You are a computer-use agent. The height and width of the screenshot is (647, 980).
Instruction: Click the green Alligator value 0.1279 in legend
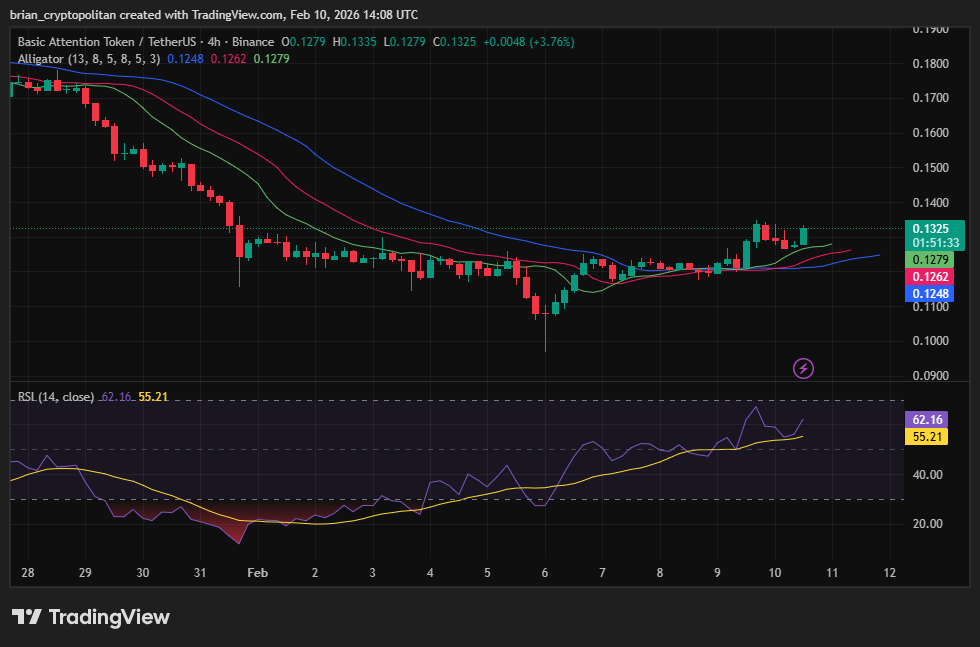[x=271, y=59]
